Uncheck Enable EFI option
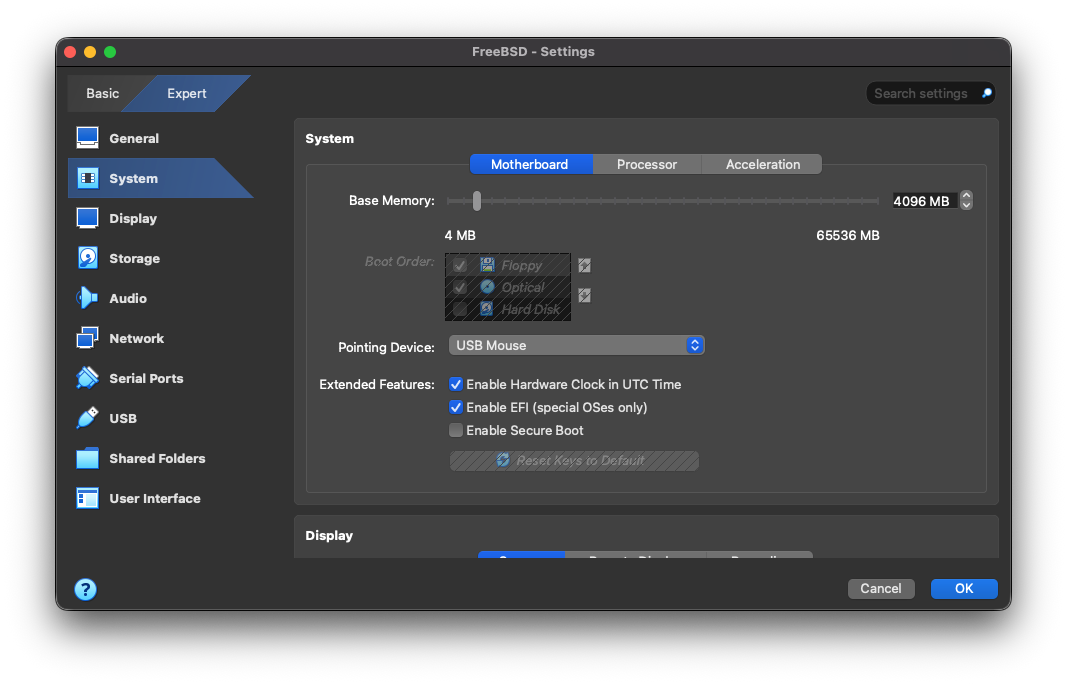Image resolution: width=1067 pixels, height=684 pixels. coord(456,408)
